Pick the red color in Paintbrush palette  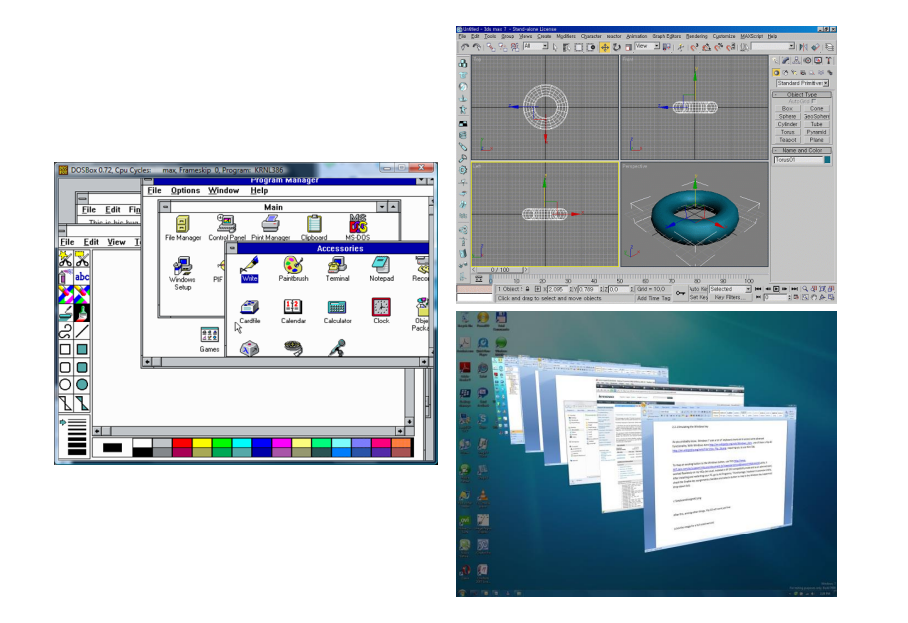[182, 443]
